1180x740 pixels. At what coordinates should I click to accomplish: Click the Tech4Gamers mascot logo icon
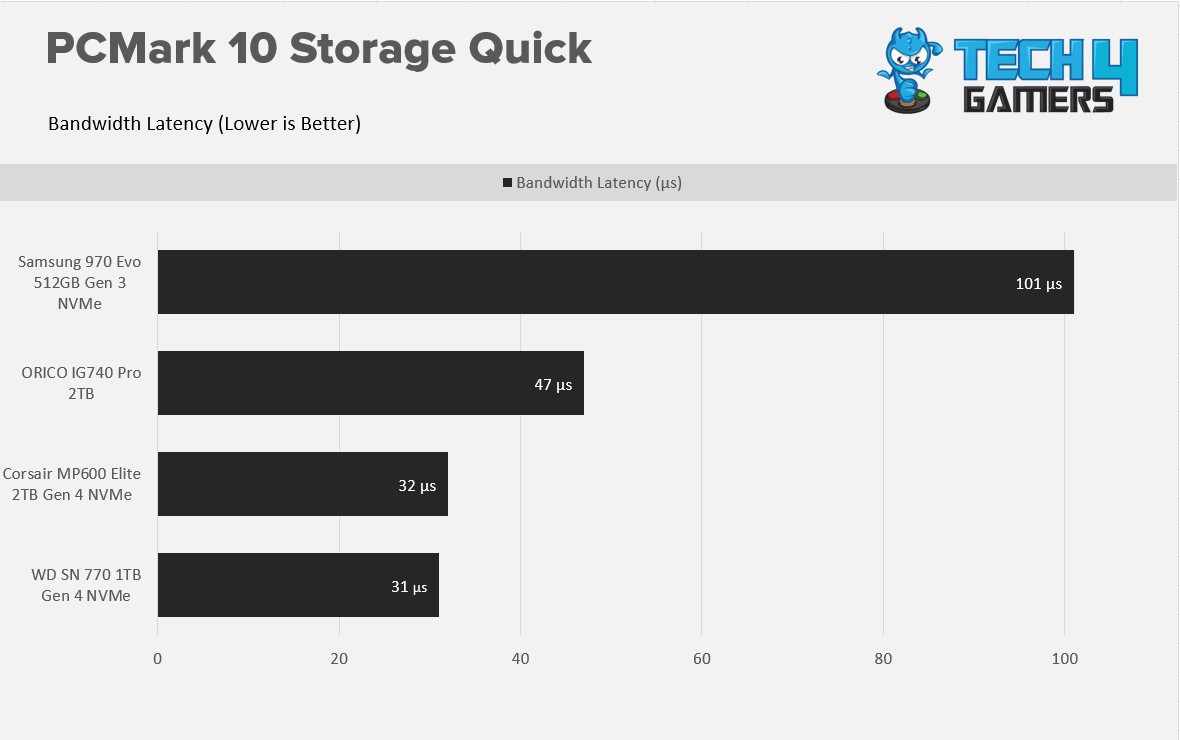(909, 71)
